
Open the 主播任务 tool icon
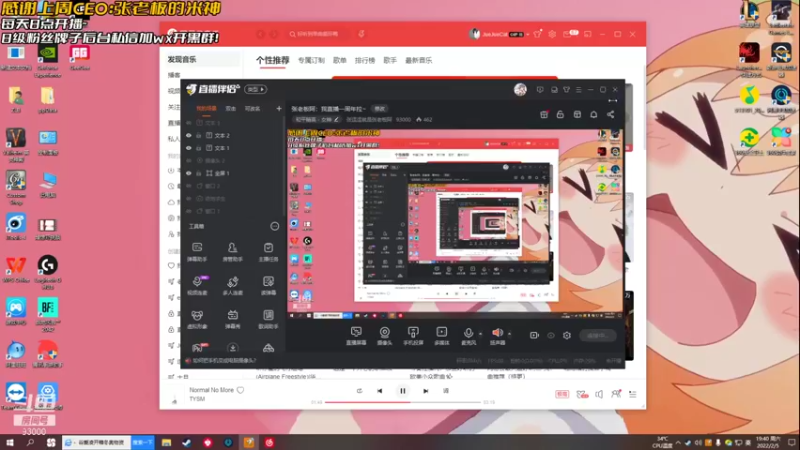coord(268,252)
